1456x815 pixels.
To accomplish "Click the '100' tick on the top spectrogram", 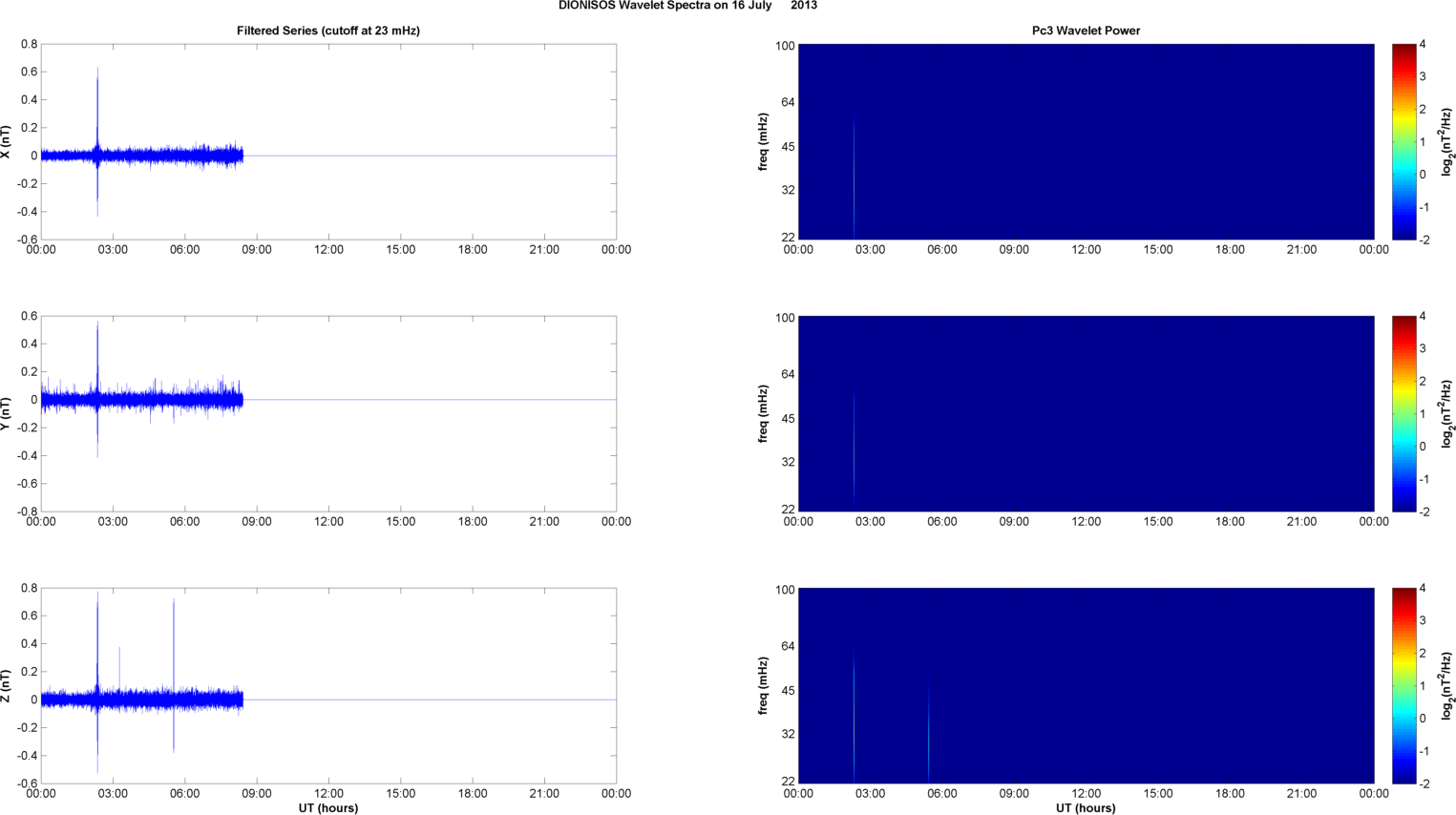I will (x=785, y=46).
